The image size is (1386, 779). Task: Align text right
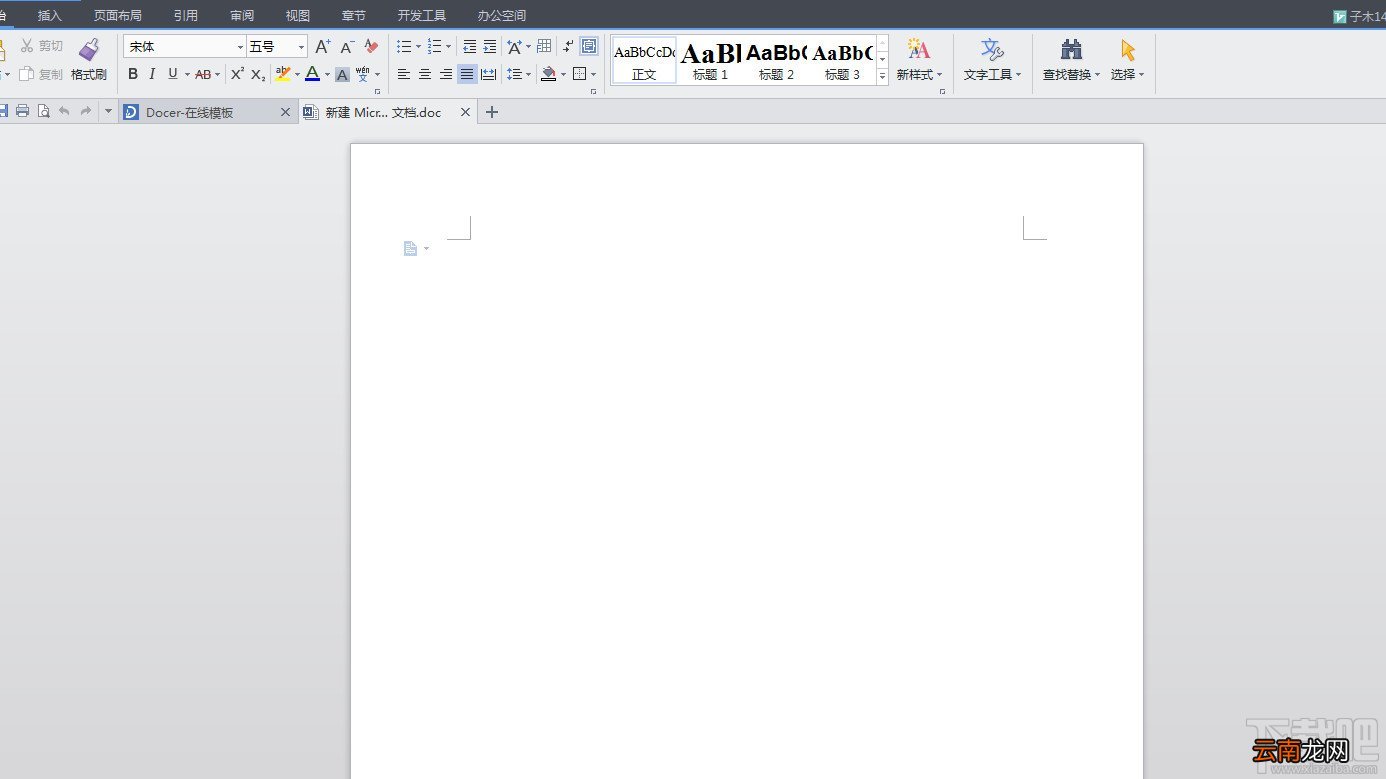pyautogui.click(x=446, y=74)
